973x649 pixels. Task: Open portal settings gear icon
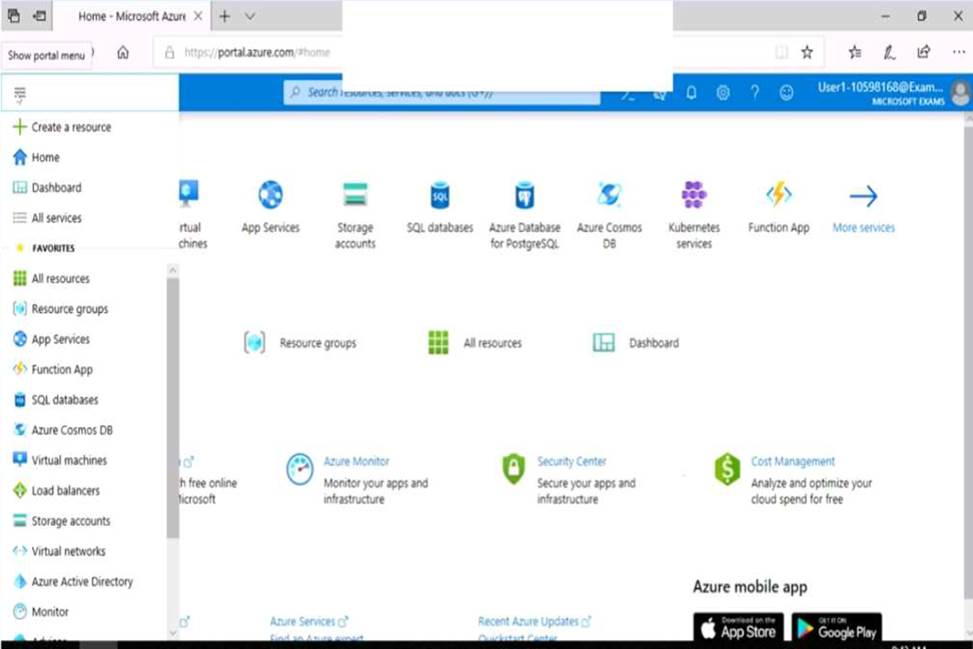(x=723, y=92)
